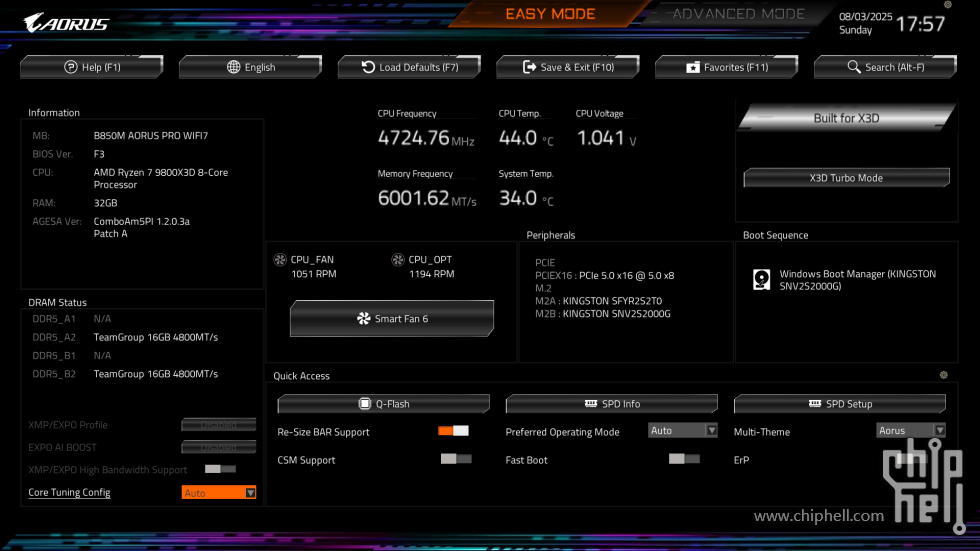Screen dimensions: 980x551
Task: Click the X3D Turbo Mode button
Action: coord(846,177)
